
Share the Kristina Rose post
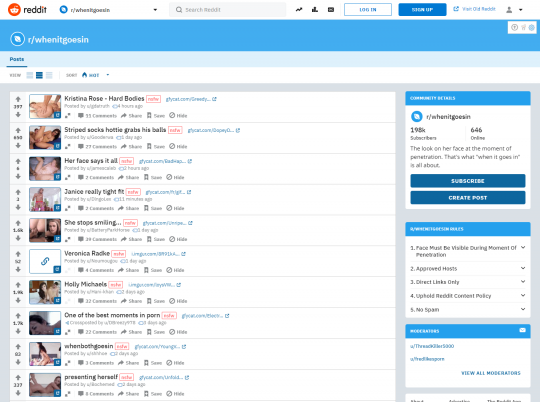(131, 116)
